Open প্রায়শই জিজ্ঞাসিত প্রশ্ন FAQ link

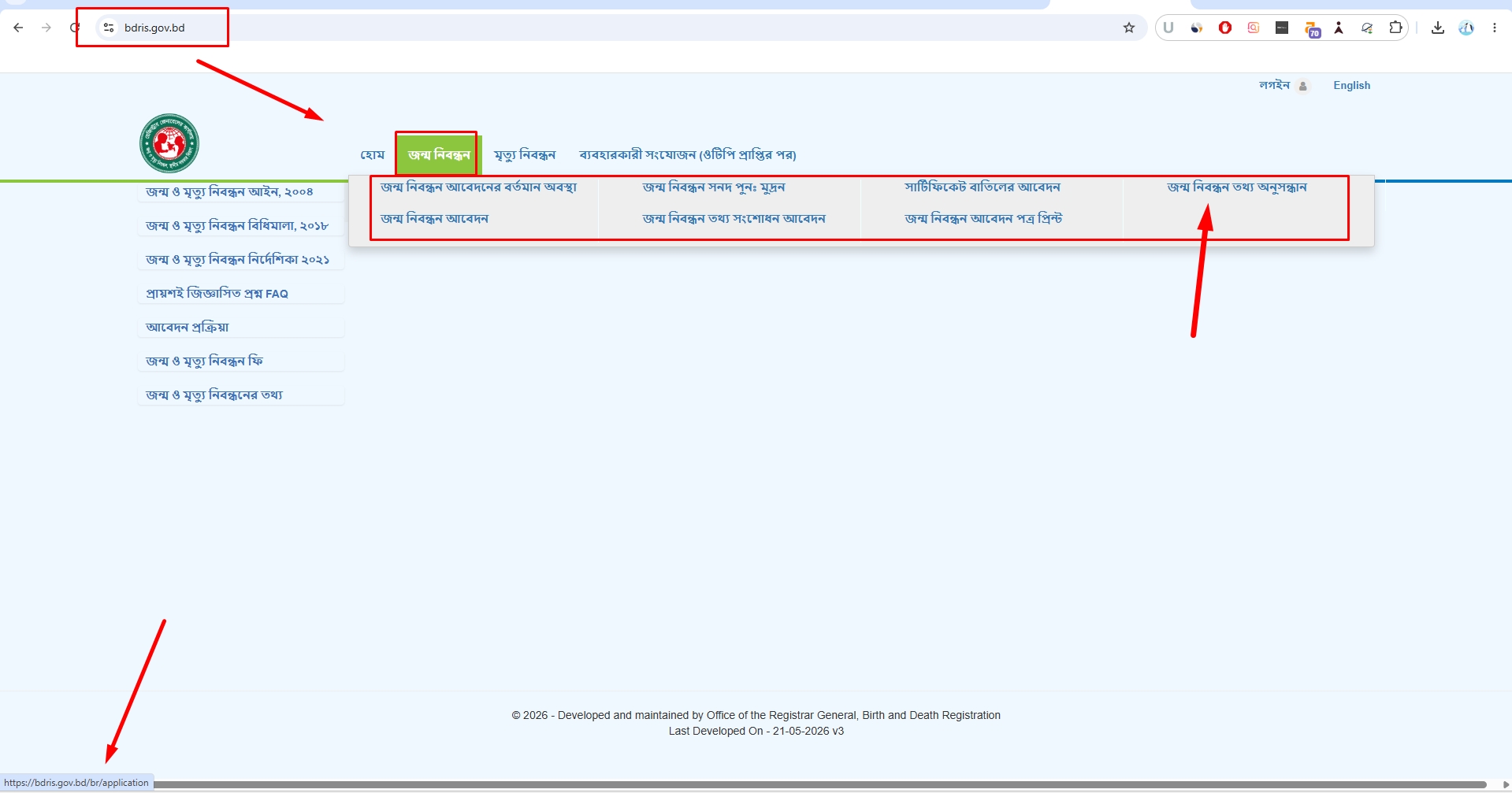click(x=217, y=293)
